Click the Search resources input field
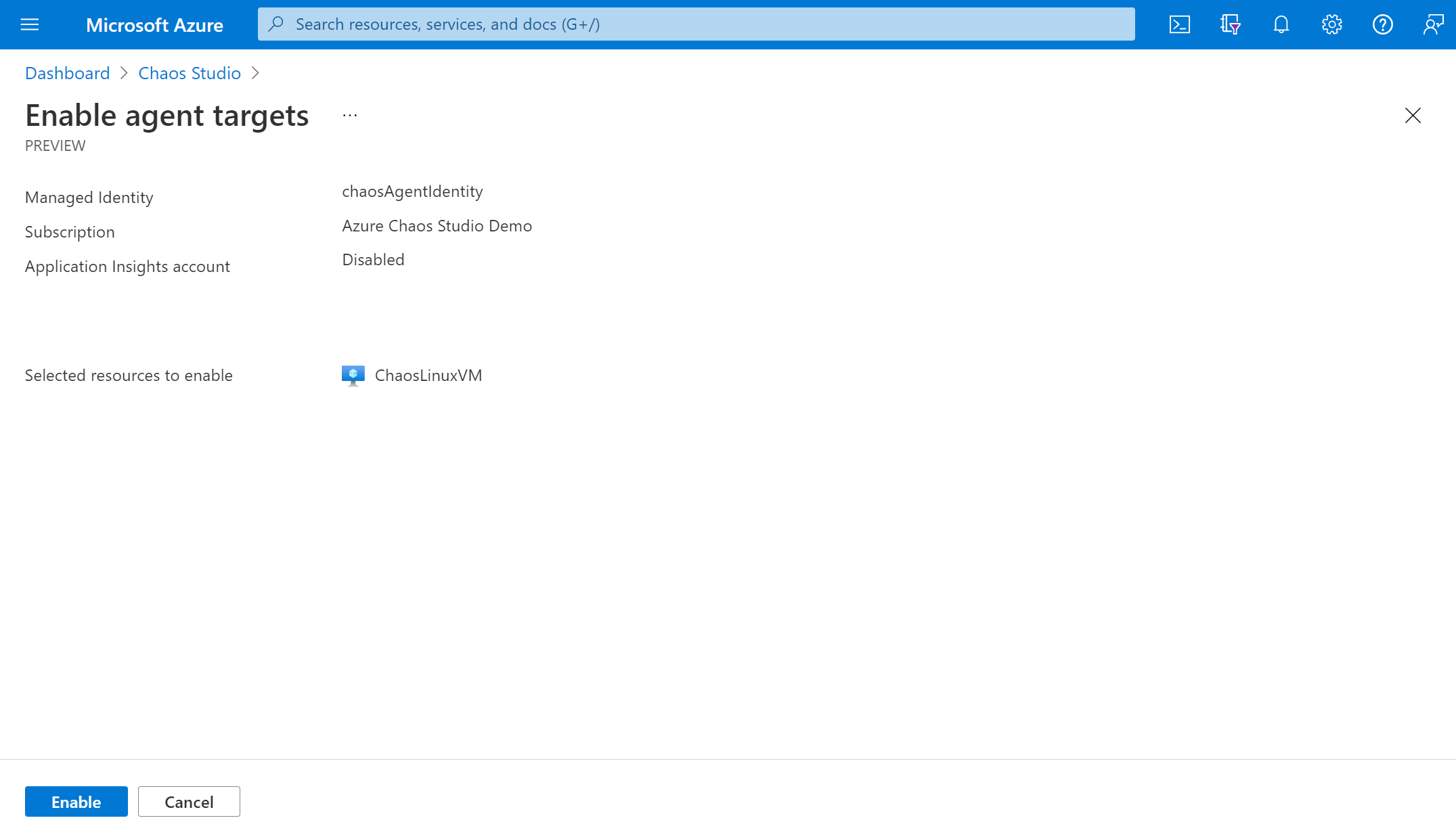Screen dimensions: 1456x837 [696, 24]
